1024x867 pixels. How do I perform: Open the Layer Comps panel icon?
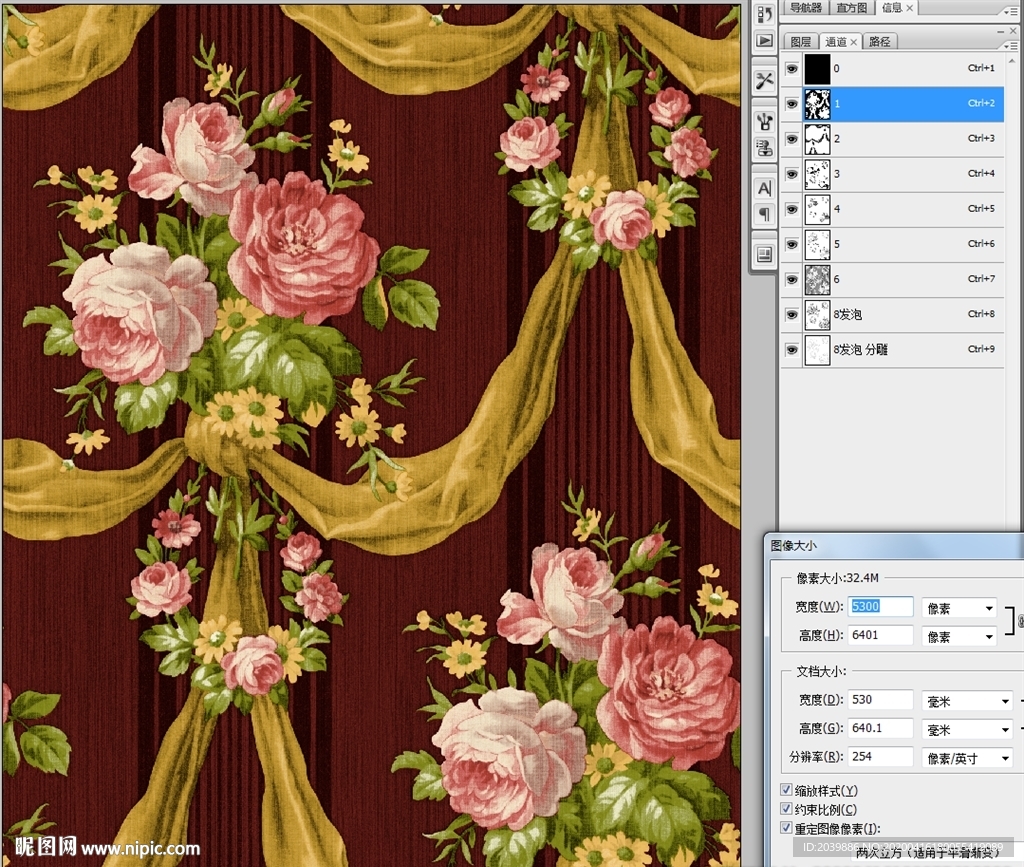click(764, 254)
